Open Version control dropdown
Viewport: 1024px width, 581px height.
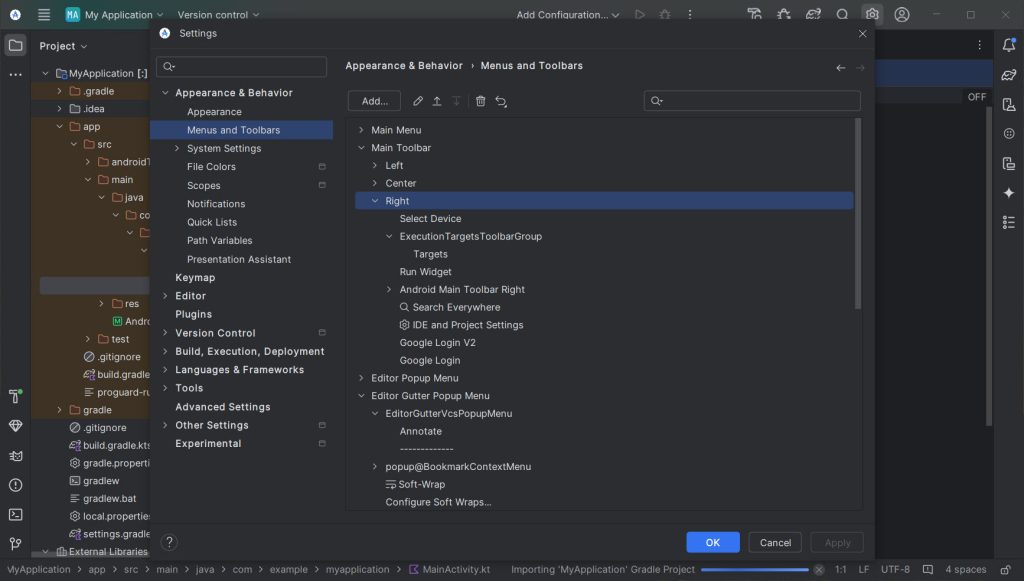pyautogui.click(x=218, y=14)
